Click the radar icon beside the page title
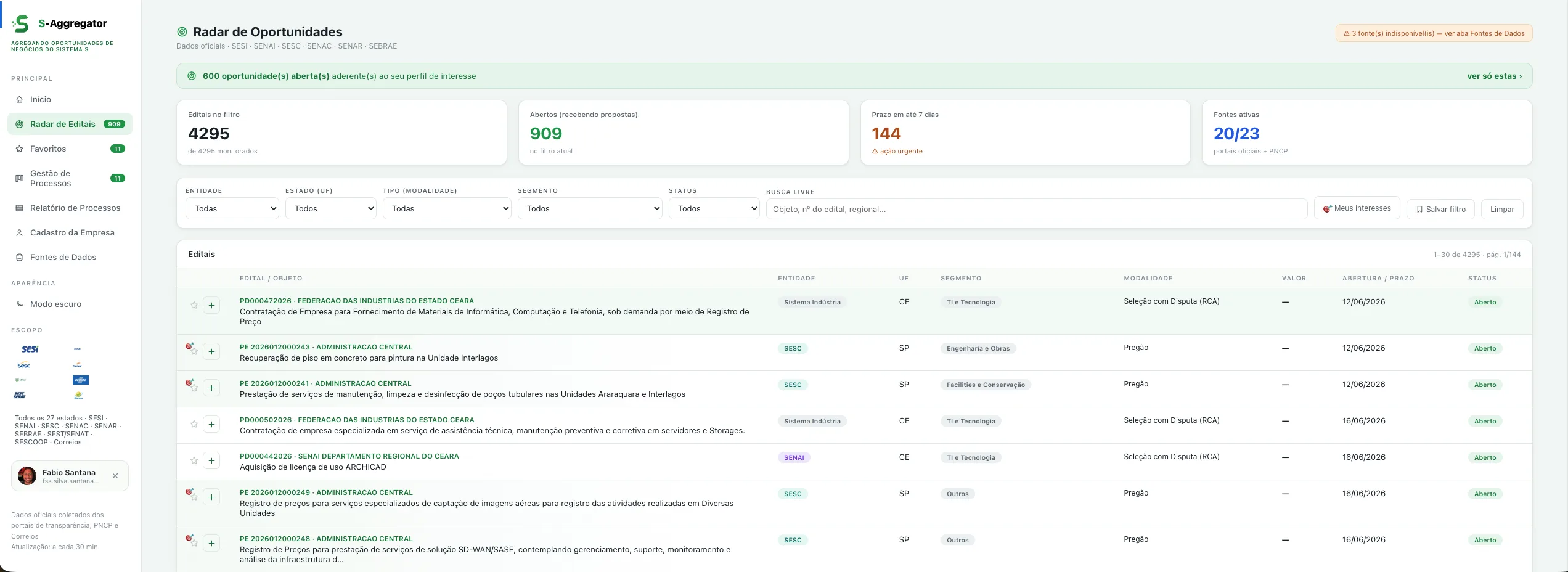1568x572 pixels. point(182,31)
